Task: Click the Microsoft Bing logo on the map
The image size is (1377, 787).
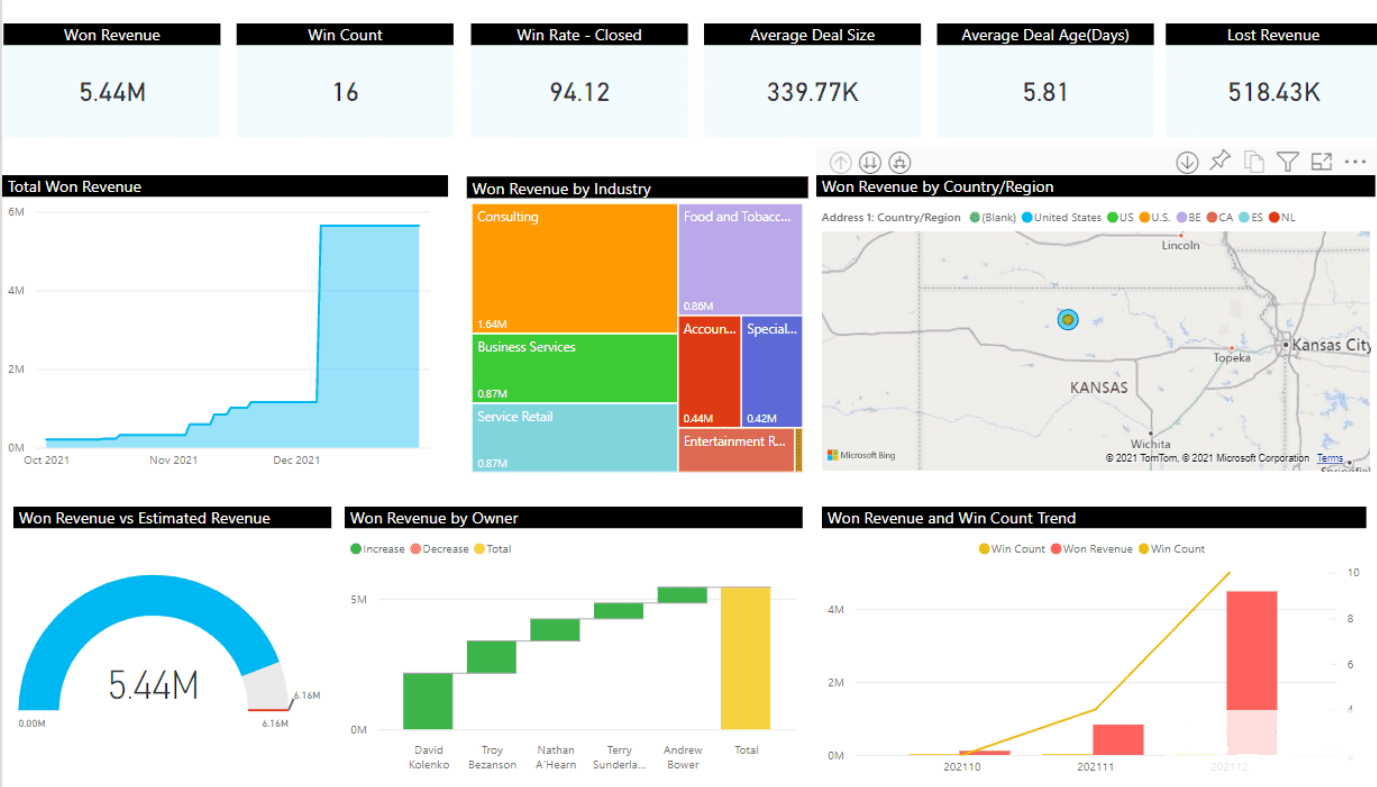Action: [x=861, y=456]
